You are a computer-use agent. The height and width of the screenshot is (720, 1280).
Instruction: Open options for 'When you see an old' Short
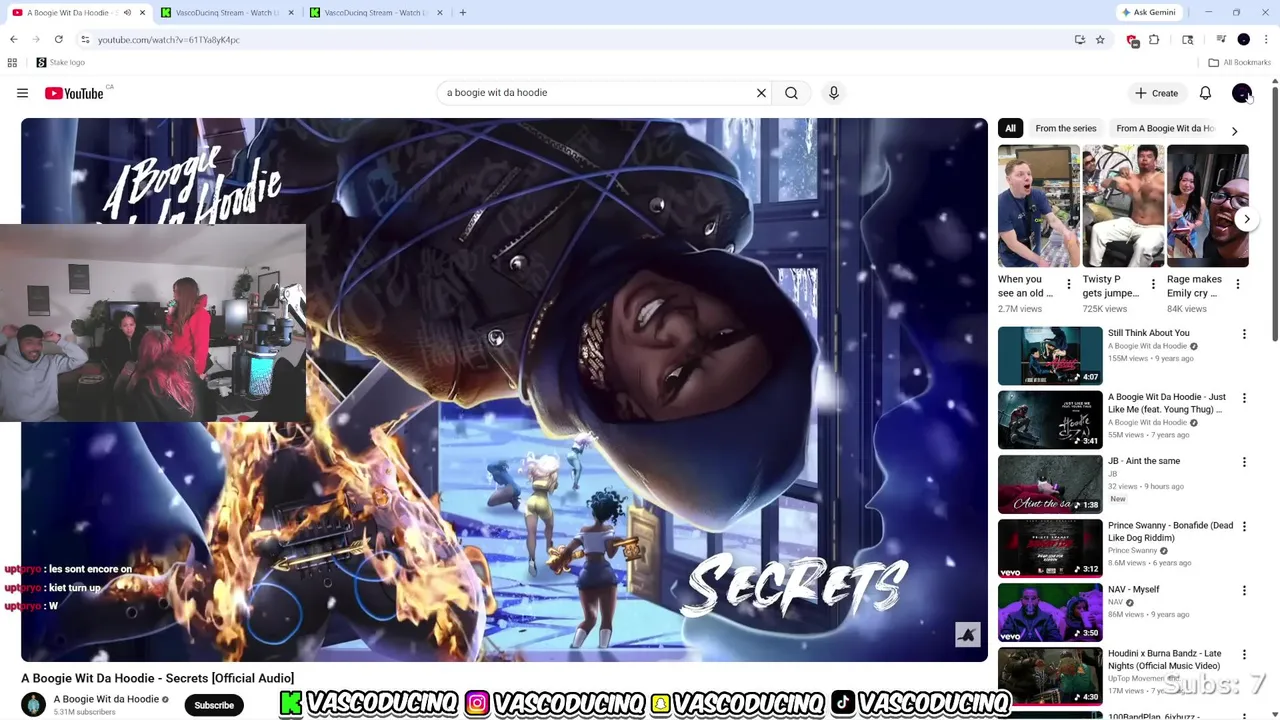point(1069,285)
